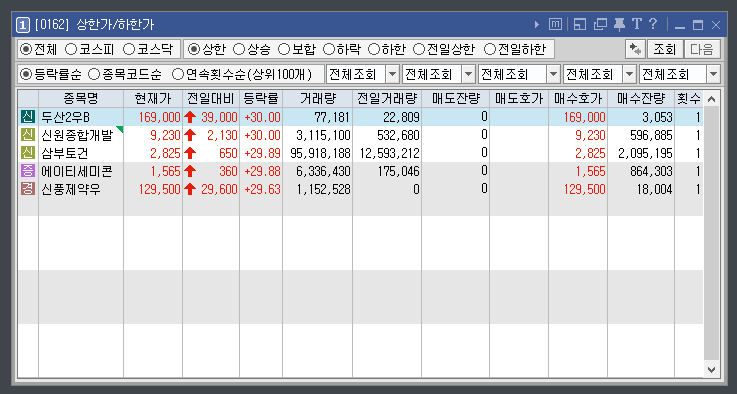Click the 매수잔량 column header
737x394 pixels.
[x=641, y=99]
